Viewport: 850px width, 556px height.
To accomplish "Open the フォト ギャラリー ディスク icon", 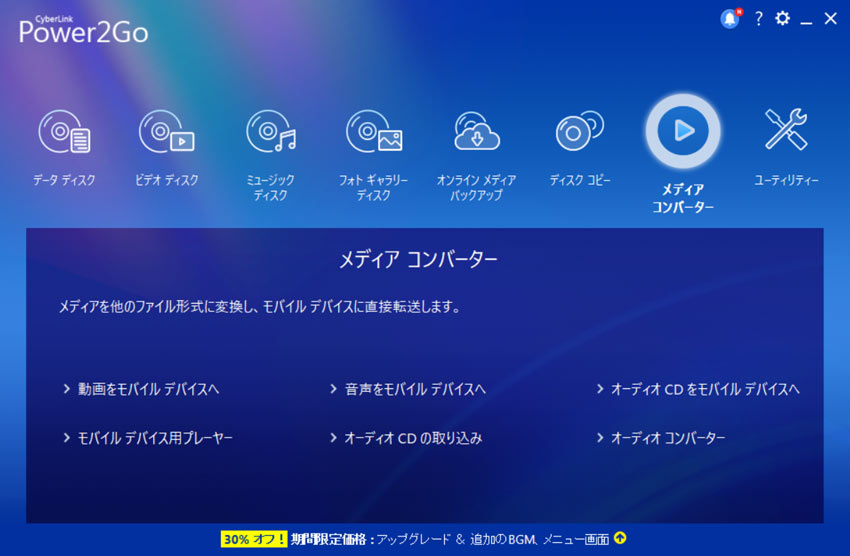I will tap(374, 132).
